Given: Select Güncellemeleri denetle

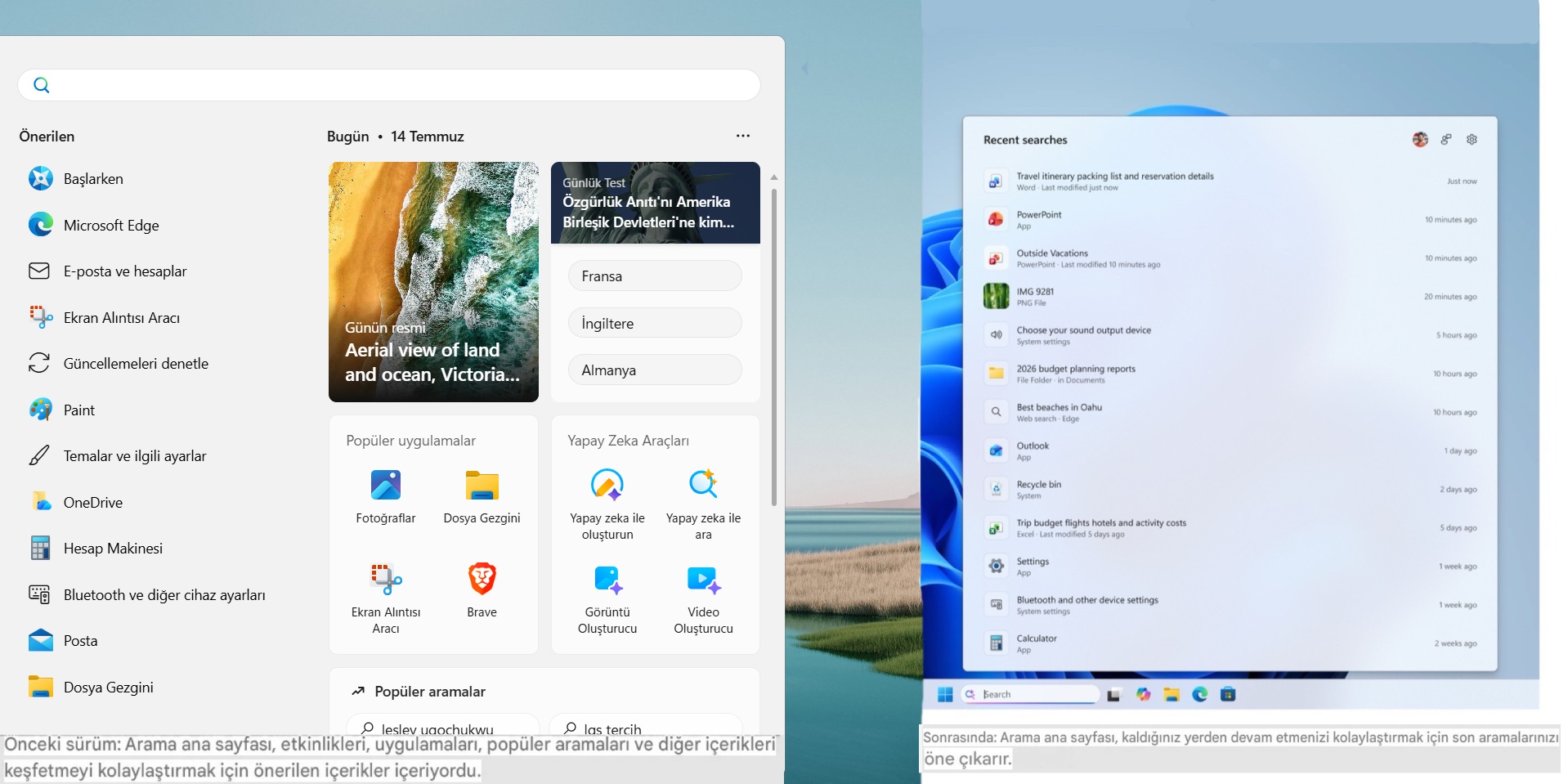Looking at the screenshot, I should [119, 363].
